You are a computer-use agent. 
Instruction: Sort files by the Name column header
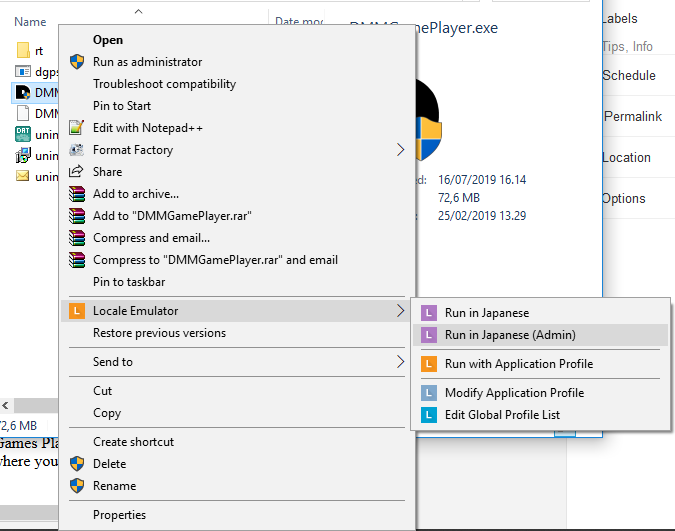pos(31,21)
